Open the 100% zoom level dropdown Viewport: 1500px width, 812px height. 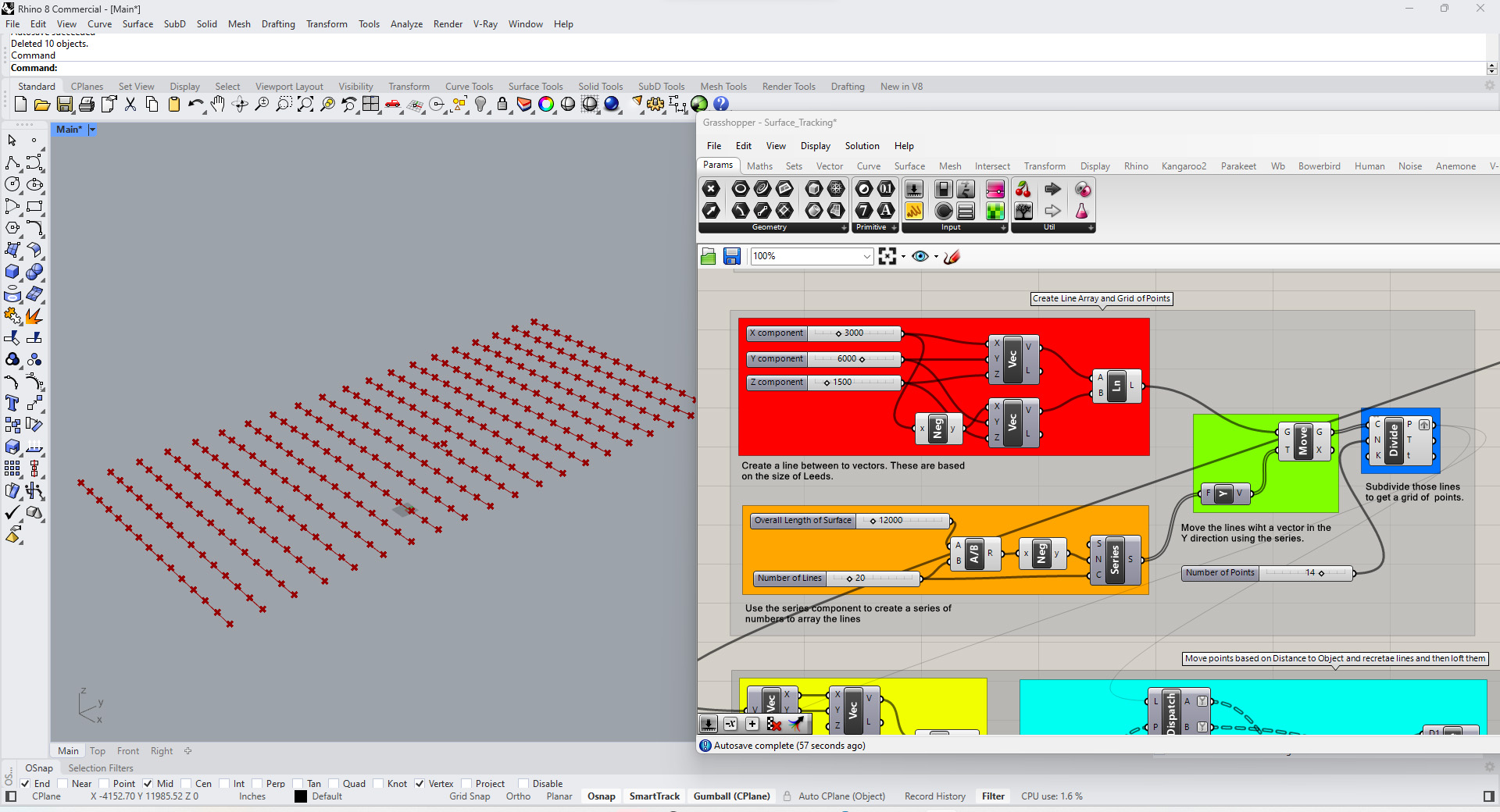click(866, 257)
